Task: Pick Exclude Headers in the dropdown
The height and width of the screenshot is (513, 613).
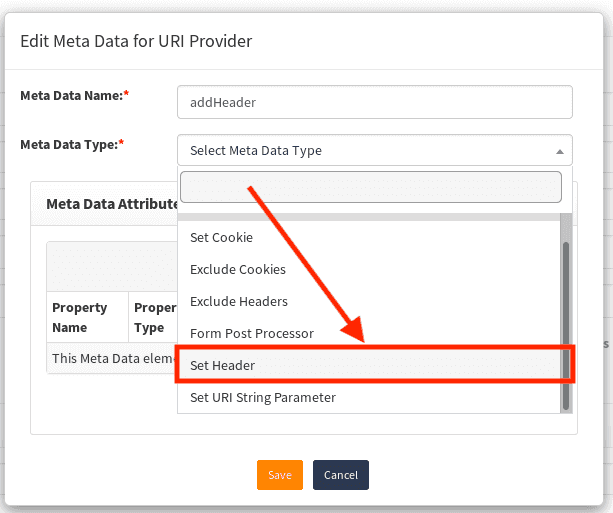Action: click(x=239, y=302)
